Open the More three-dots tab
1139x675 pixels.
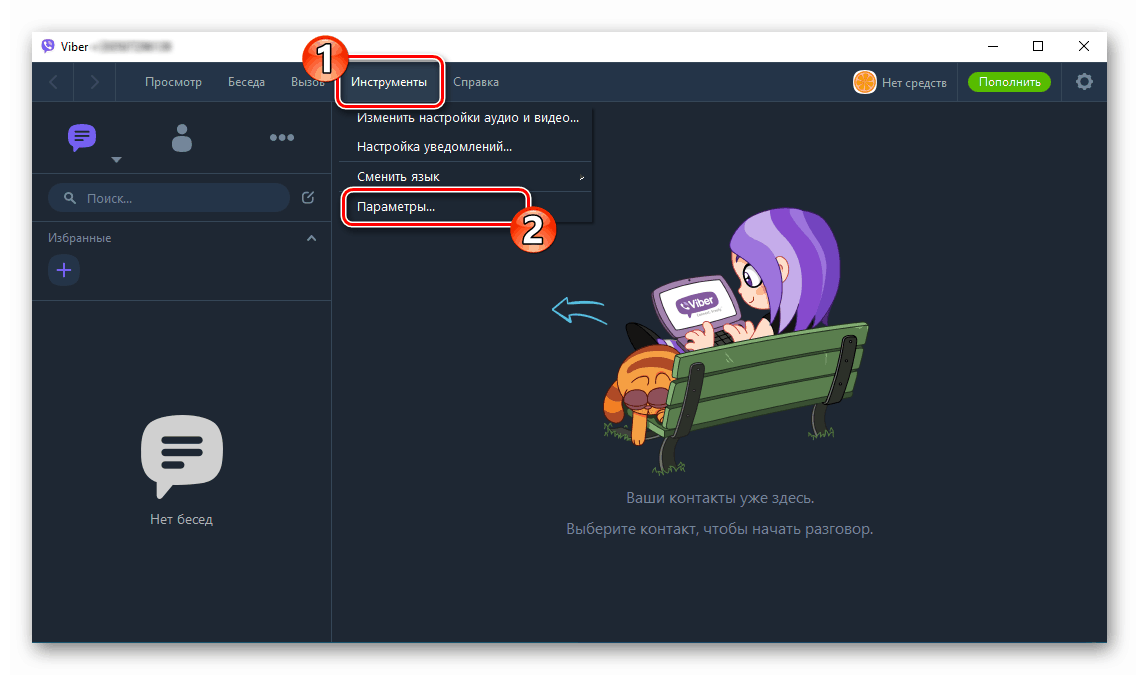[282, 137]
